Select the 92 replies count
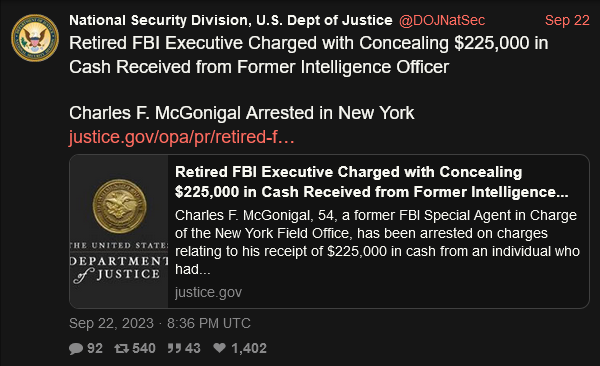This screenshot has width=600, height=366. (95, 348)
